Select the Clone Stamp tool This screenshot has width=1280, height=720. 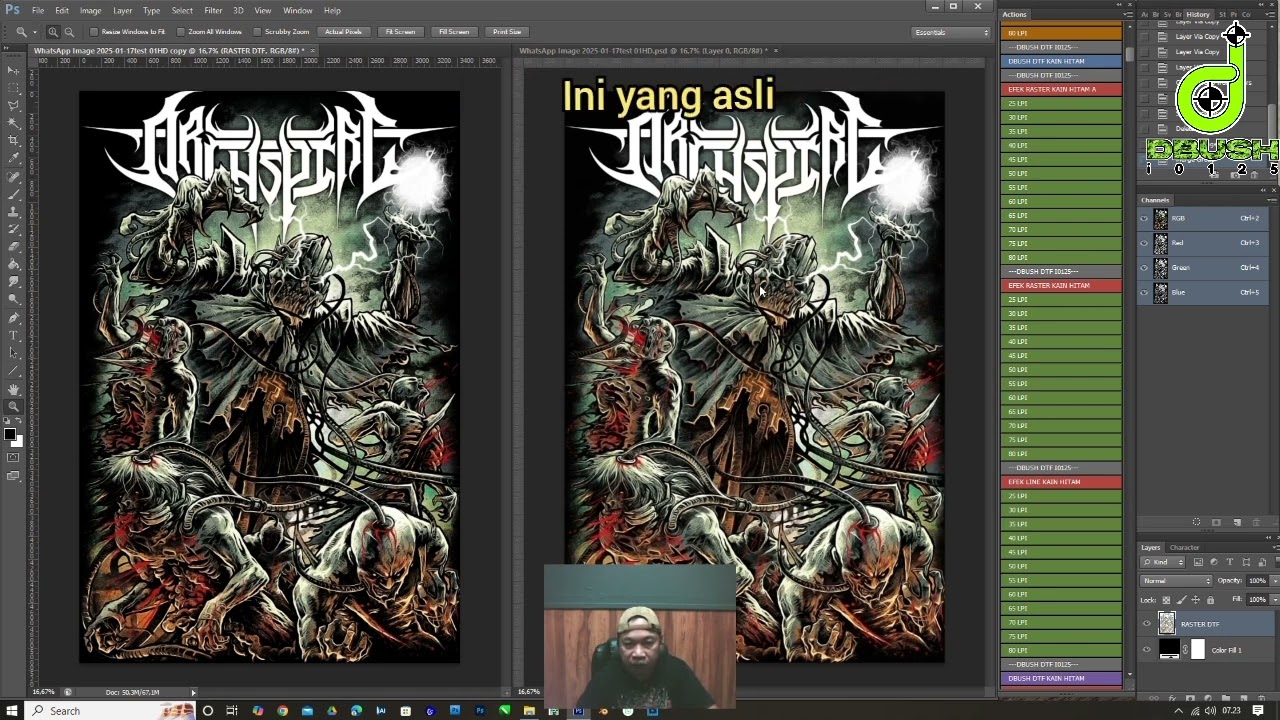13,212
